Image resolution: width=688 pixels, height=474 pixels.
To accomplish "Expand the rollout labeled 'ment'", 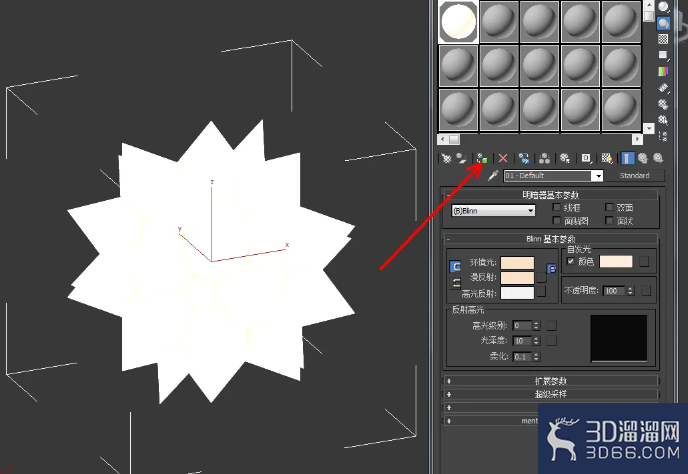I will coord(491,420).
